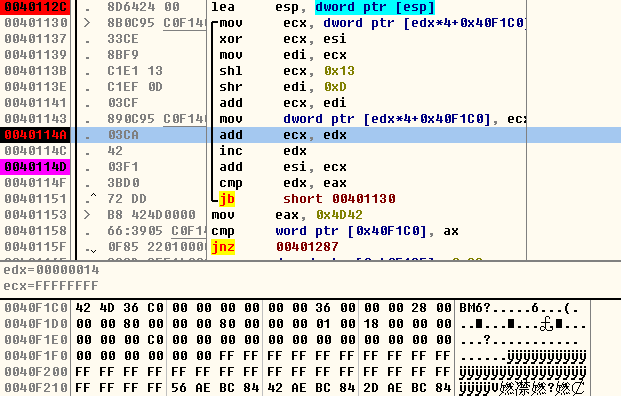Select the yellow-highlighted jb mnemonic
The height and width of the screenshot is (396, 621).
tap(227, 199)
